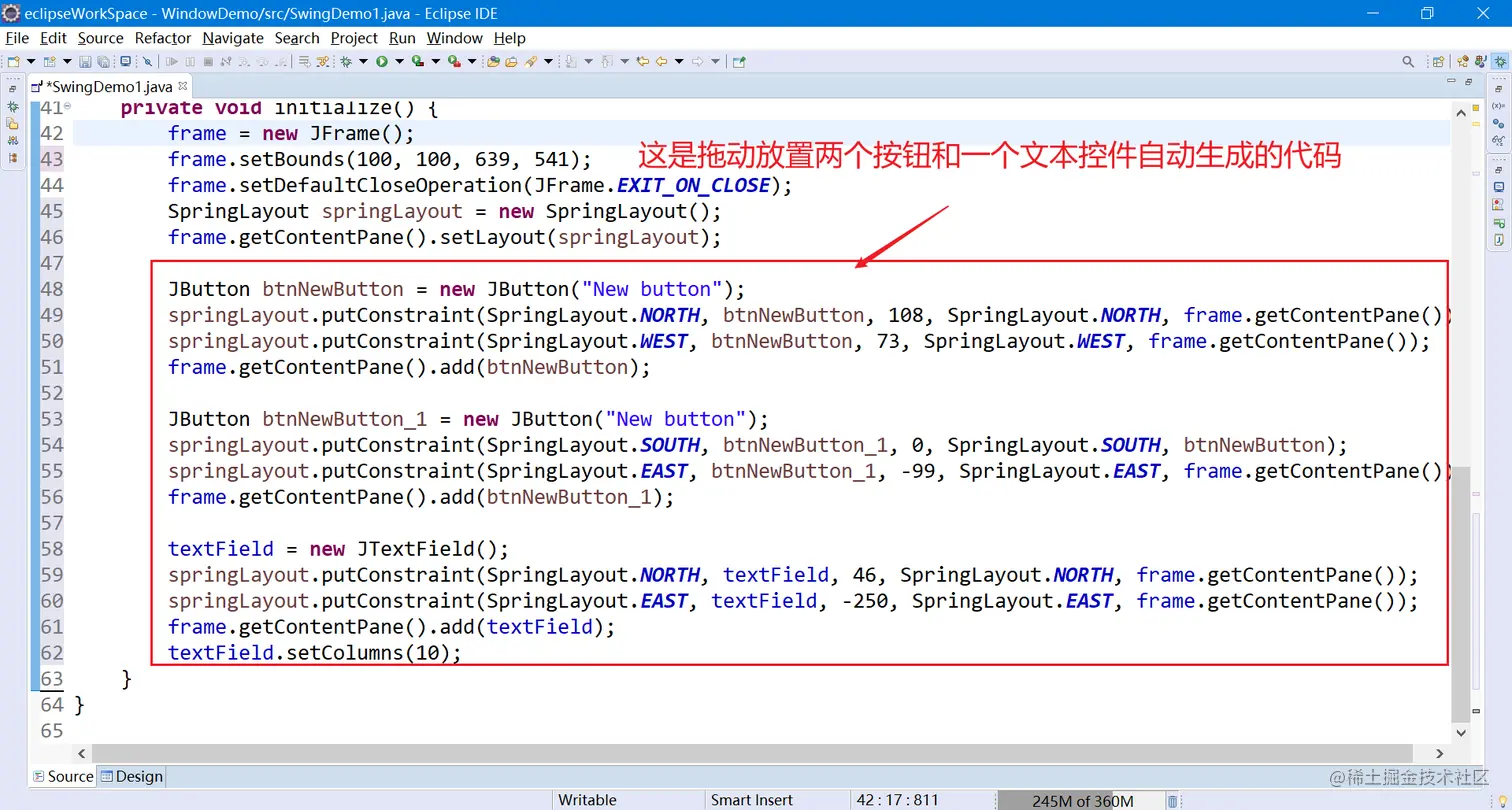Click the scroll up arrow in editor

(1461, 113)
